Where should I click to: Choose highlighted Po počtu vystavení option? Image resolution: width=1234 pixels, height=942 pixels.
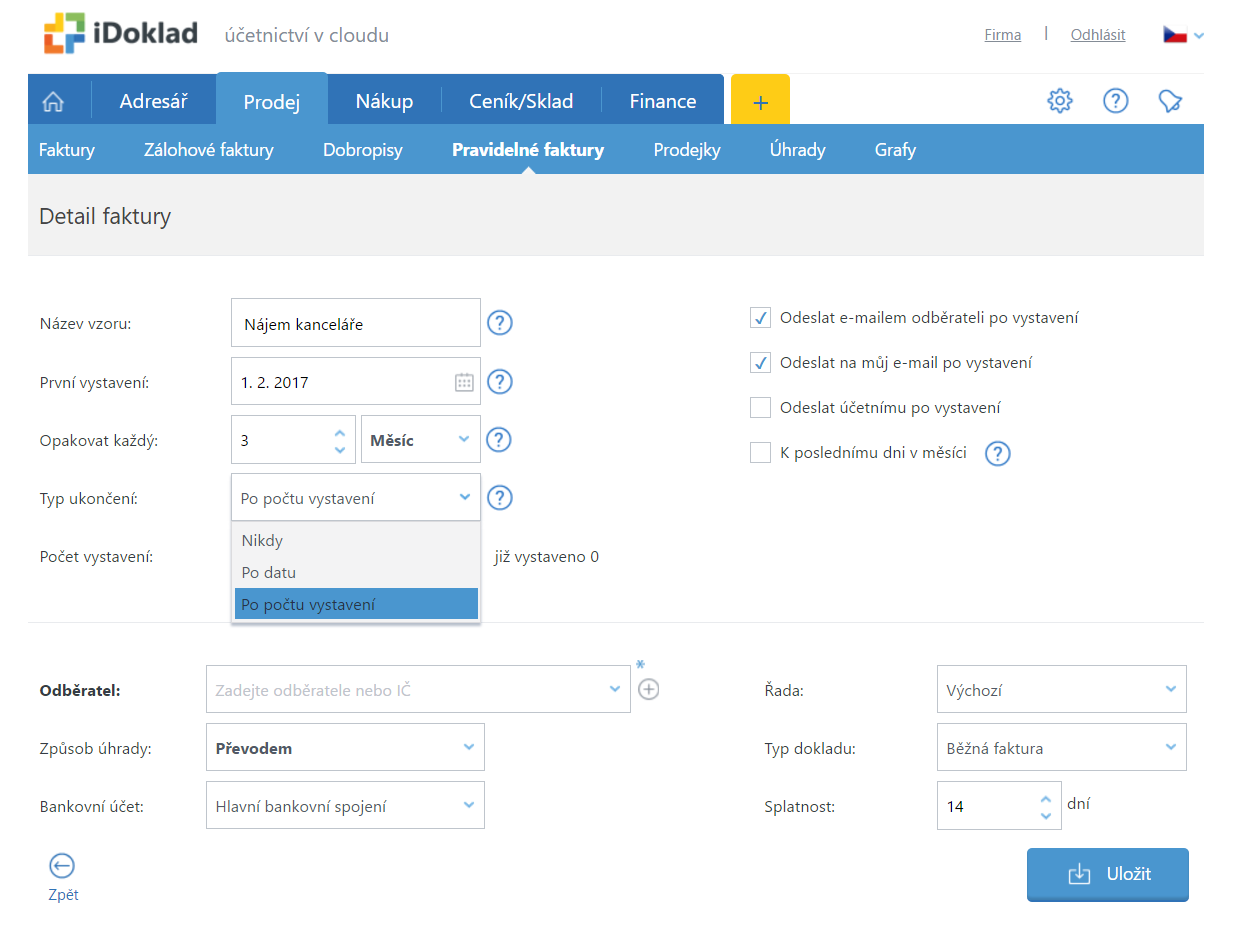(x=356, y=604)
